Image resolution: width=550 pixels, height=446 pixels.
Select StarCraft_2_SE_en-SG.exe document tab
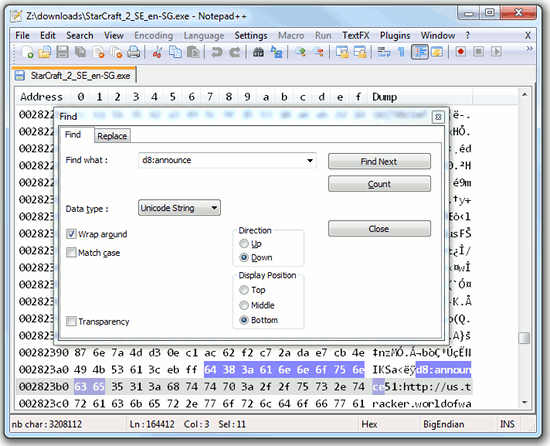74,75
